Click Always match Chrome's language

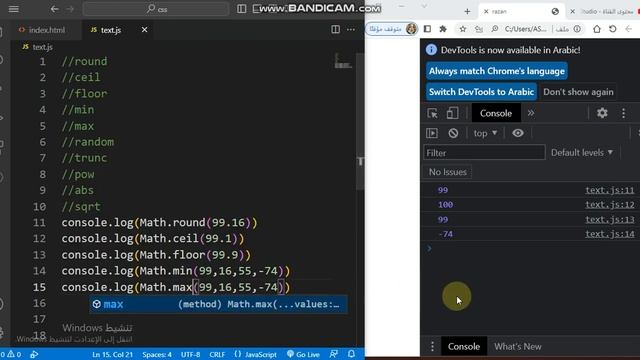click(497, 71)
